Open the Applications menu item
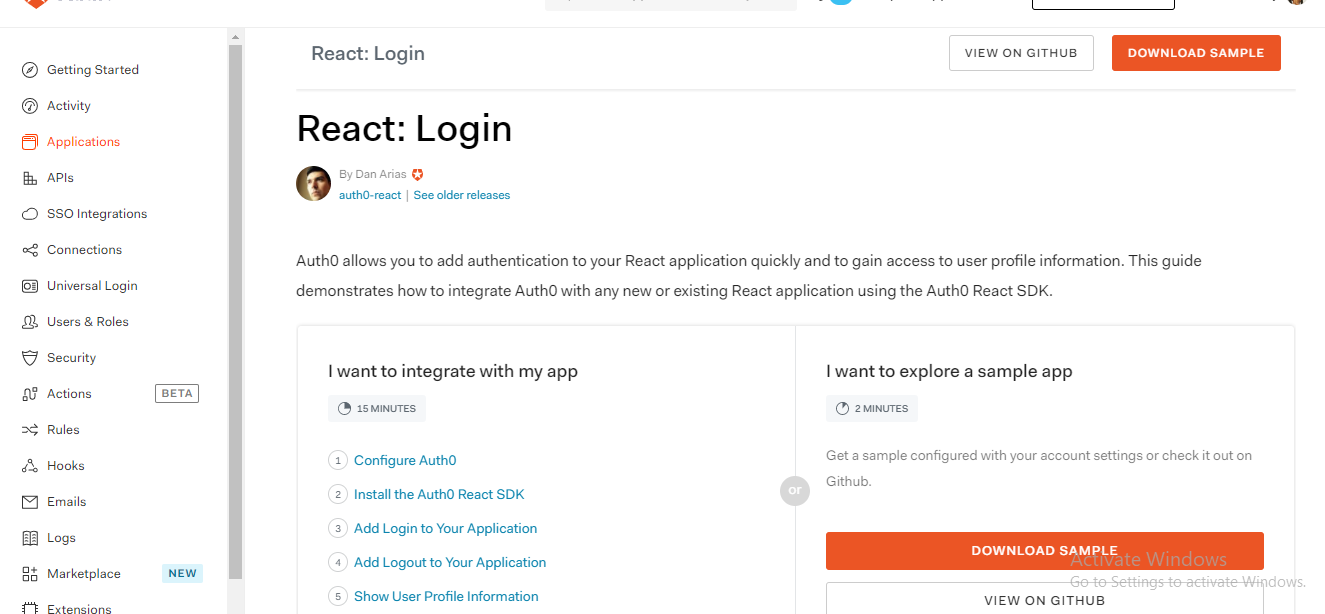Screen dimensions: 1325x614 tap(83, 142)
